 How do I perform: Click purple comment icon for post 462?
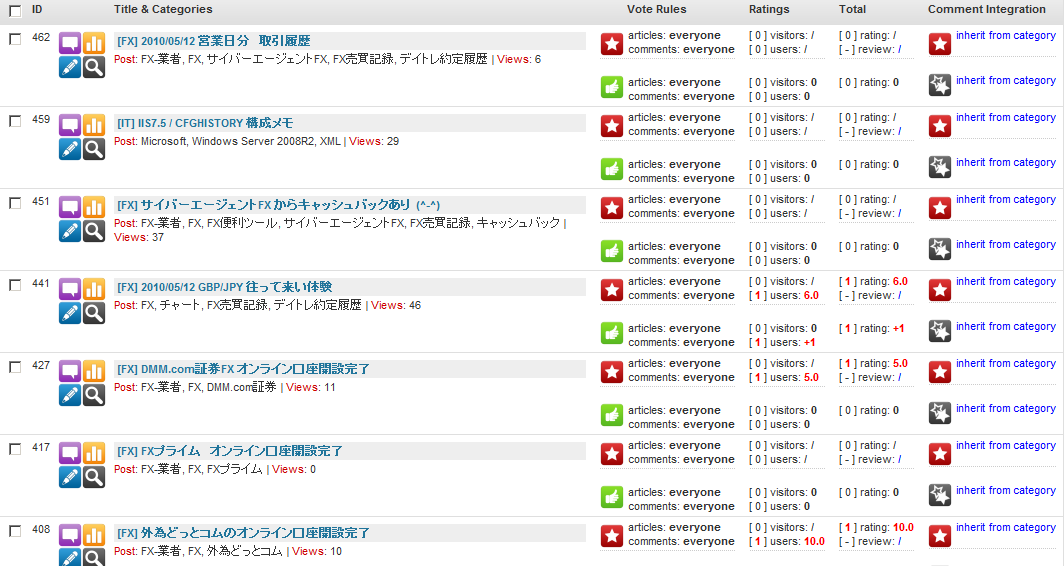[70, 43]
